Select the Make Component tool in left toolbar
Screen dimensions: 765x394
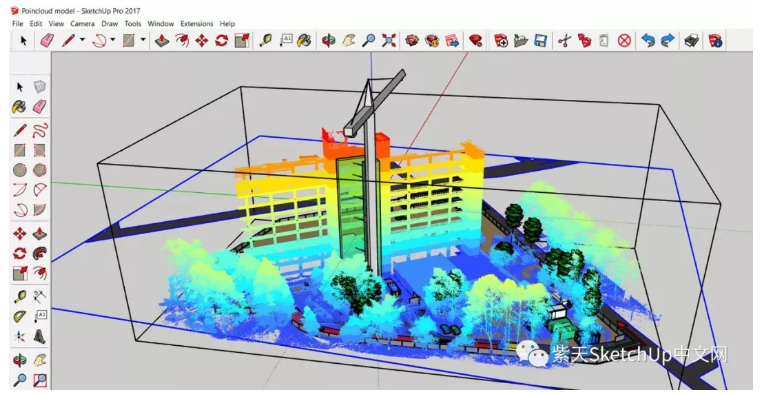[x=40, y=87]
